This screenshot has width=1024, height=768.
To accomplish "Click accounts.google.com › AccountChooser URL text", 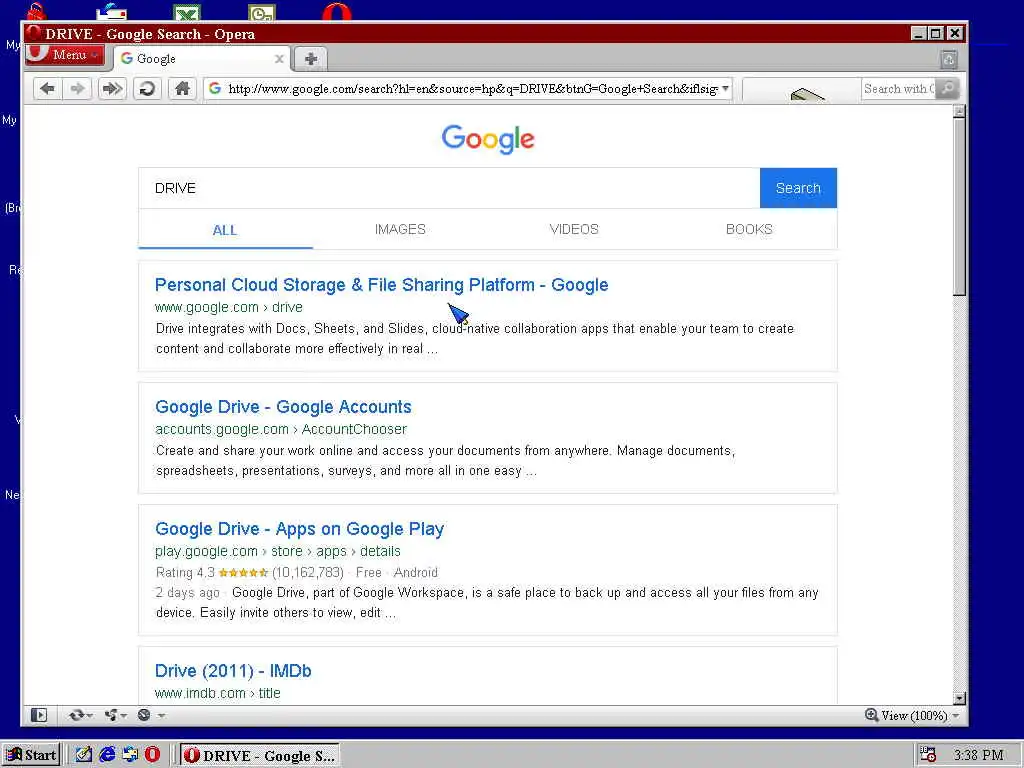I will point(281,429).
